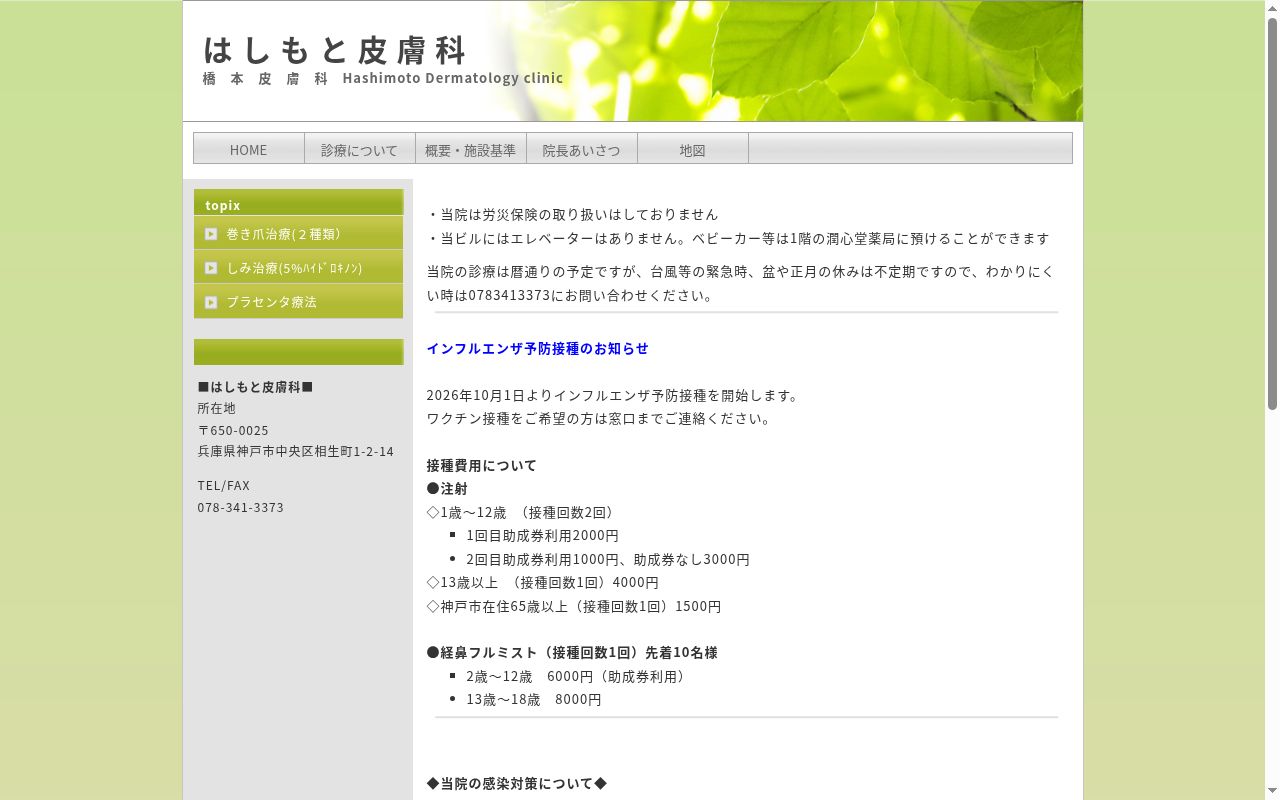Screen dimensions: 1280x800
Task: Click 2歳〜12歳 6000円 list item
Action: coord(577,676)
